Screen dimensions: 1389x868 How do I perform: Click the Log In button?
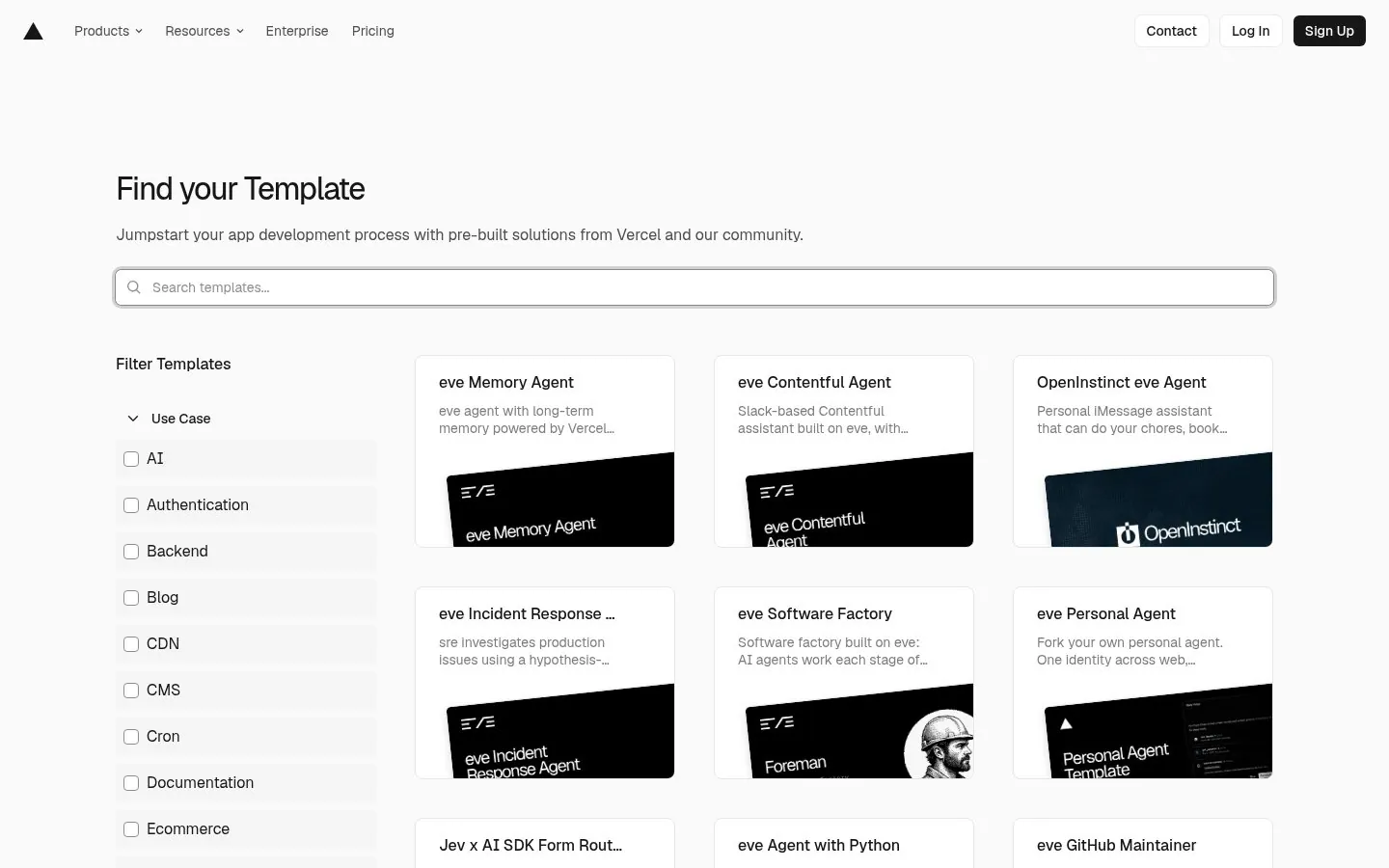coord(1251,31)
